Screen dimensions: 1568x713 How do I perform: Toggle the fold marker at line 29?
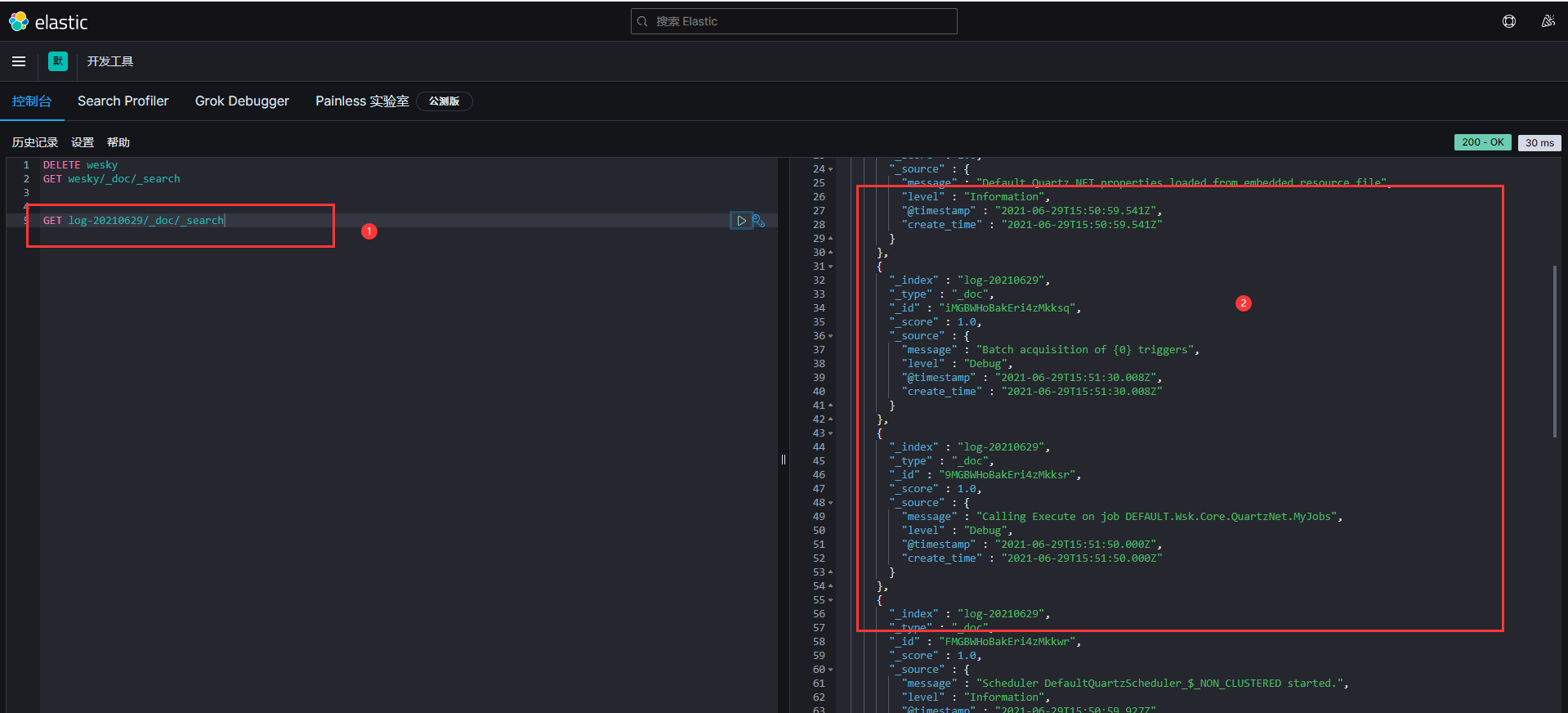click(x=831, y=239)
